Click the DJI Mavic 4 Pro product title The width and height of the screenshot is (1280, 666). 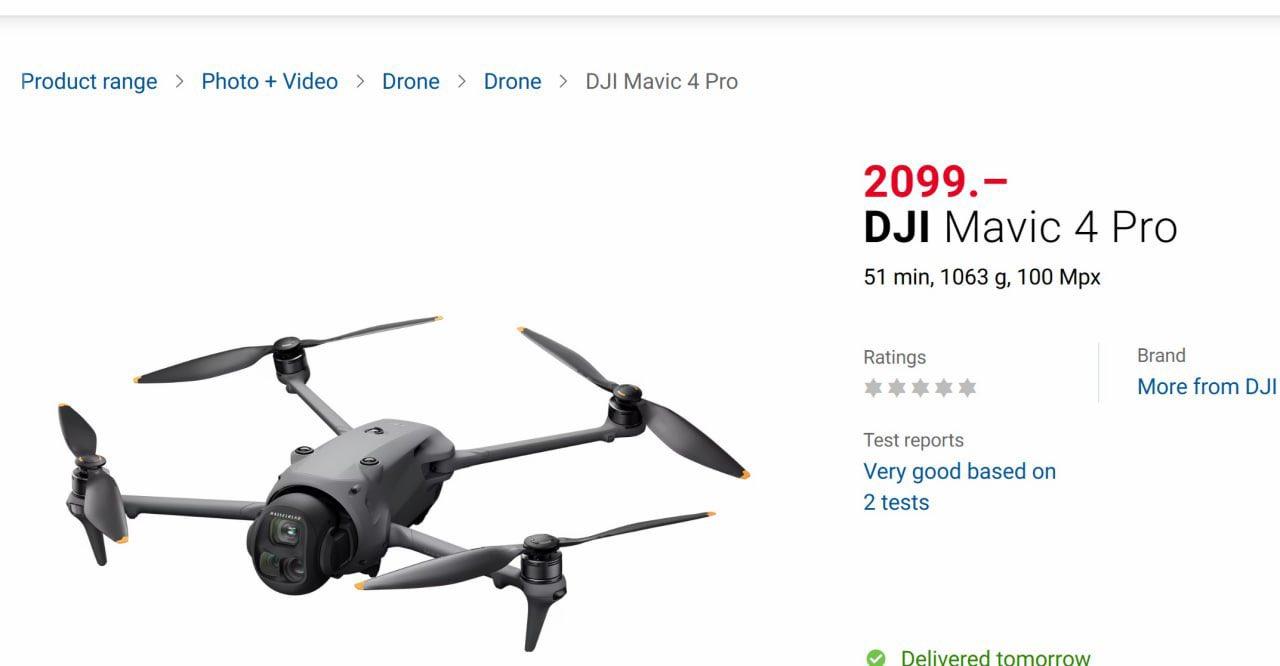pos(1021,227)
